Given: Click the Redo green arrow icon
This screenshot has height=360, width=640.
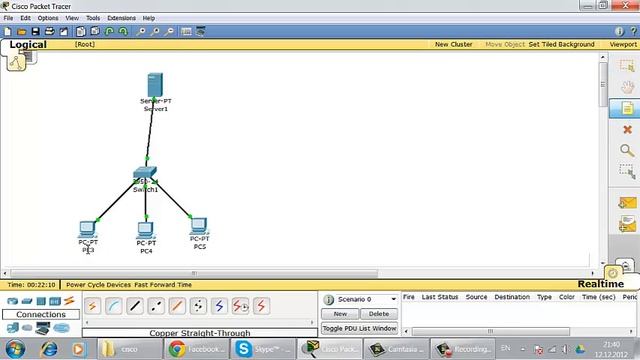Looking at the screenshot, I should pos(123,31).
